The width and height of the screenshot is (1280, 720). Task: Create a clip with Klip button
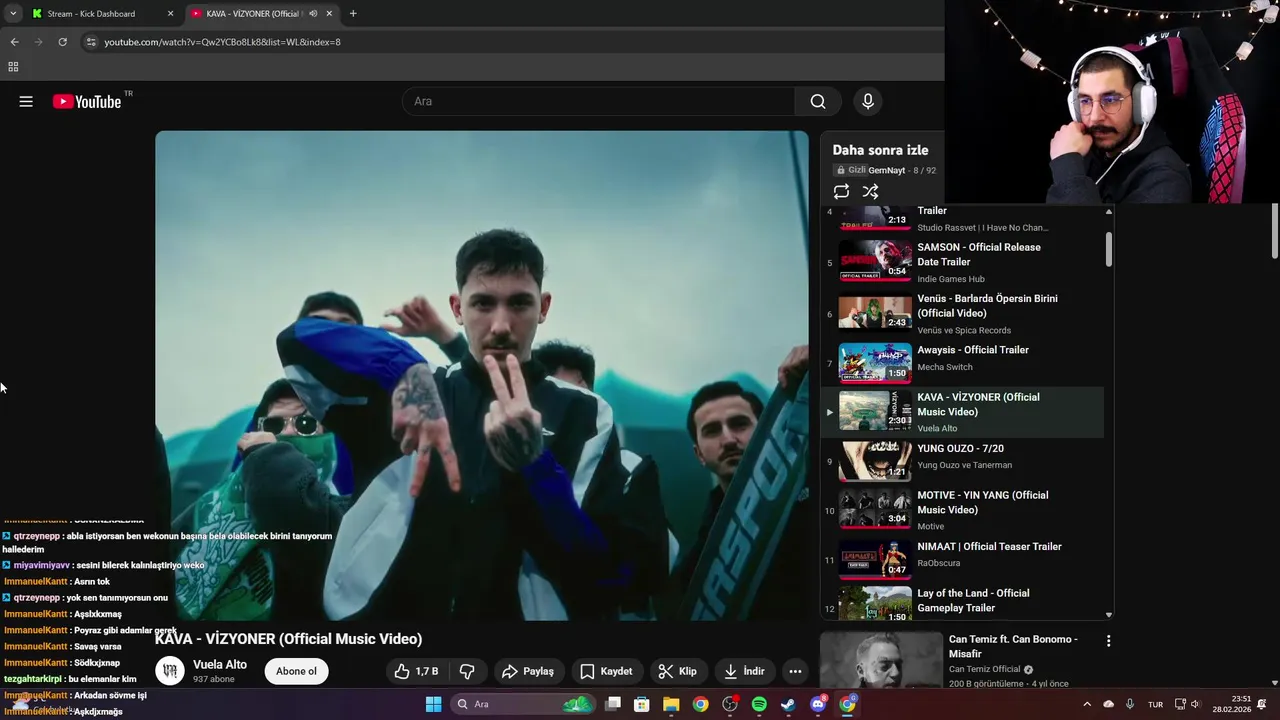click(677, 671)
